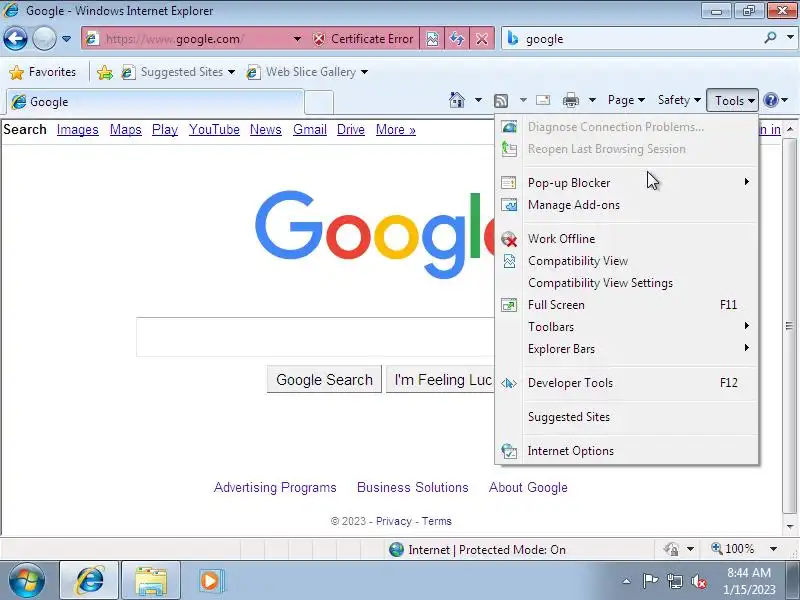
Task: Open Internet Options
Action: point(627,451)
